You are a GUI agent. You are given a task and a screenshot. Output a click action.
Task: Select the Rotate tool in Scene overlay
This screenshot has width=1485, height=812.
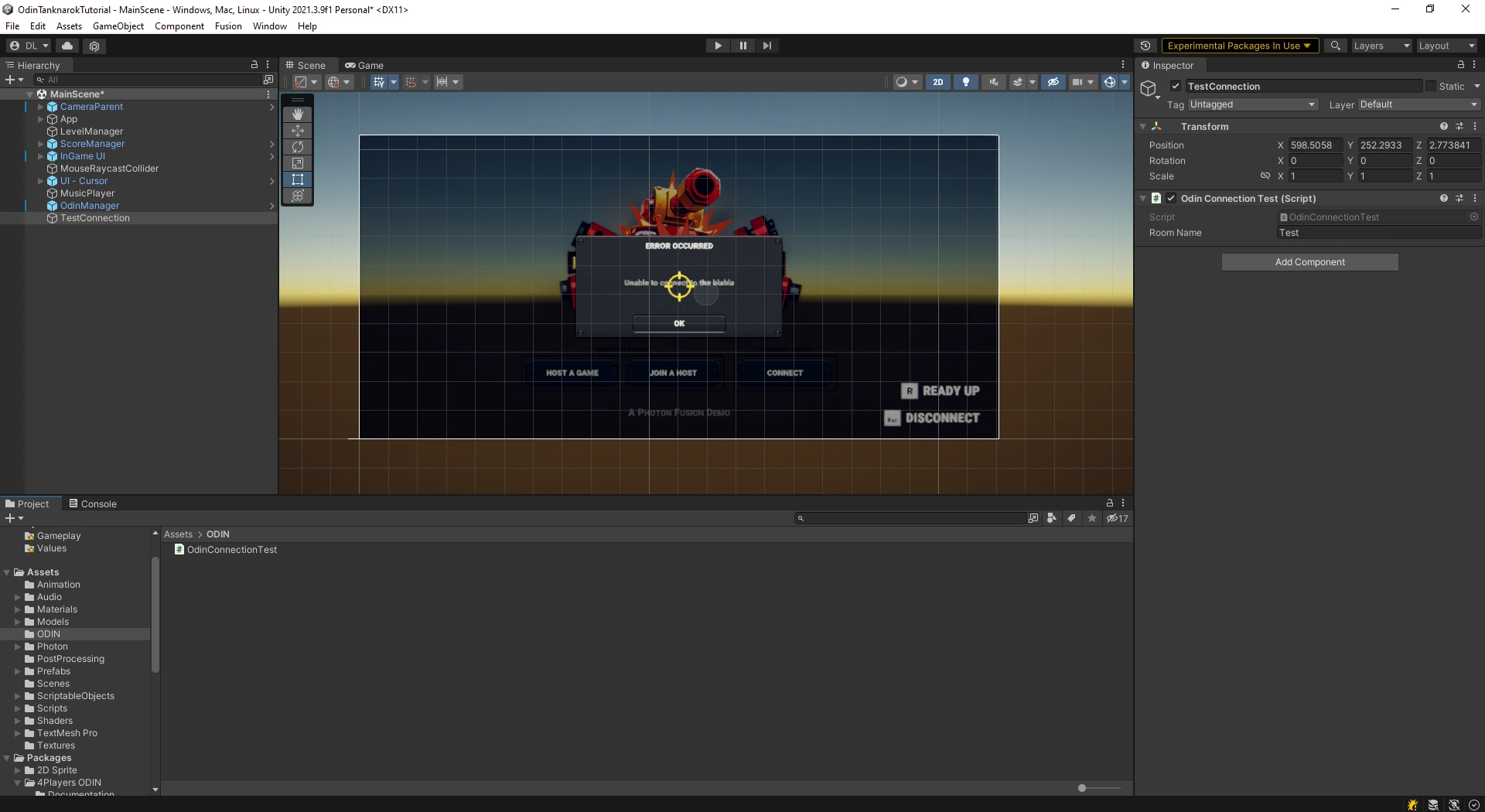pyautogui.click(x=298, y=147)
